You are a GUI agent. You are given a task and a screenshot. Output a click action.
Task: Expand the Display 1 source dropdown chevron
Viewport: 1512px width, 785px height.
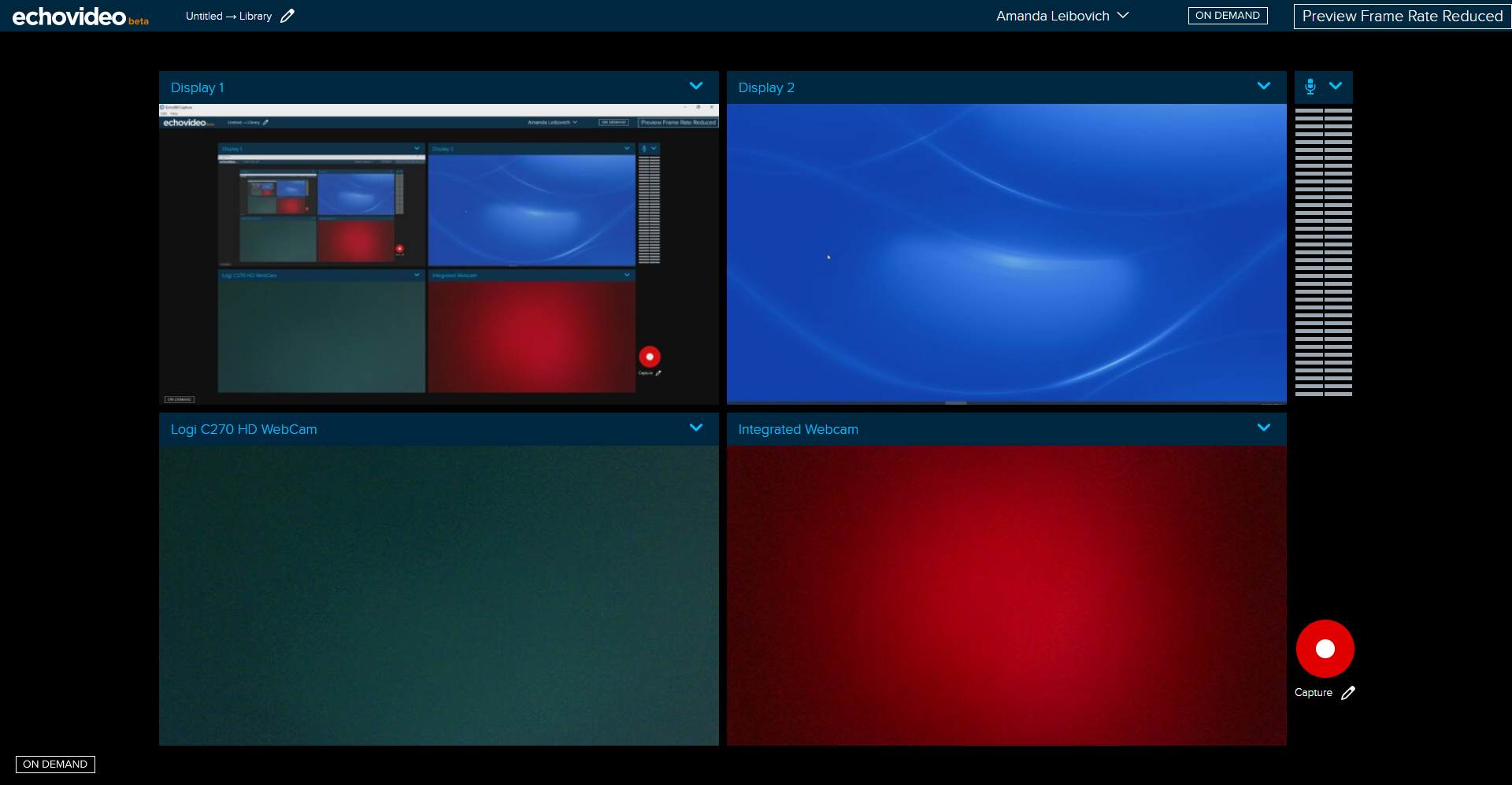pyautogui.click(x=696, y=87)
